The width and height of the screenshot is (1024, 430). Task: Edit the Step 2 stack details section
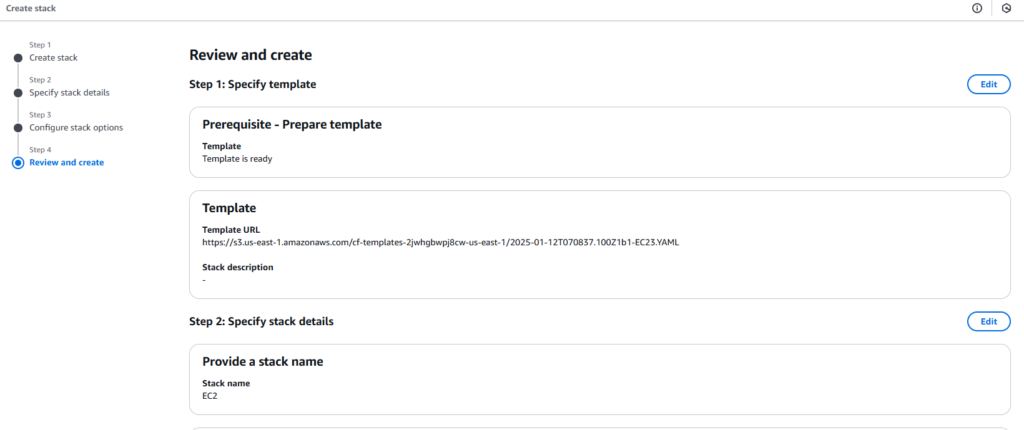coord(988,321)
